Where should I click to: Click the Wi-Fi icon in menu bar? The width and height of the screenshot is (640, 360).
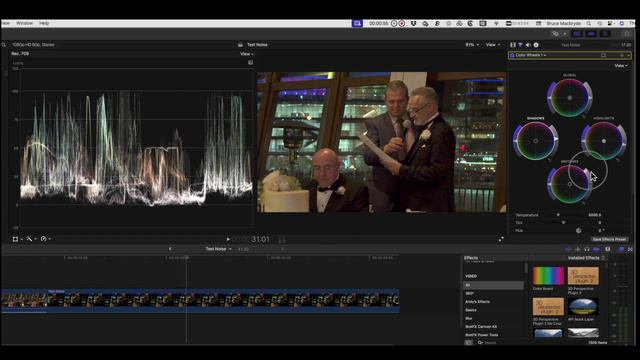pyautogui.click(x=496, y=24)
